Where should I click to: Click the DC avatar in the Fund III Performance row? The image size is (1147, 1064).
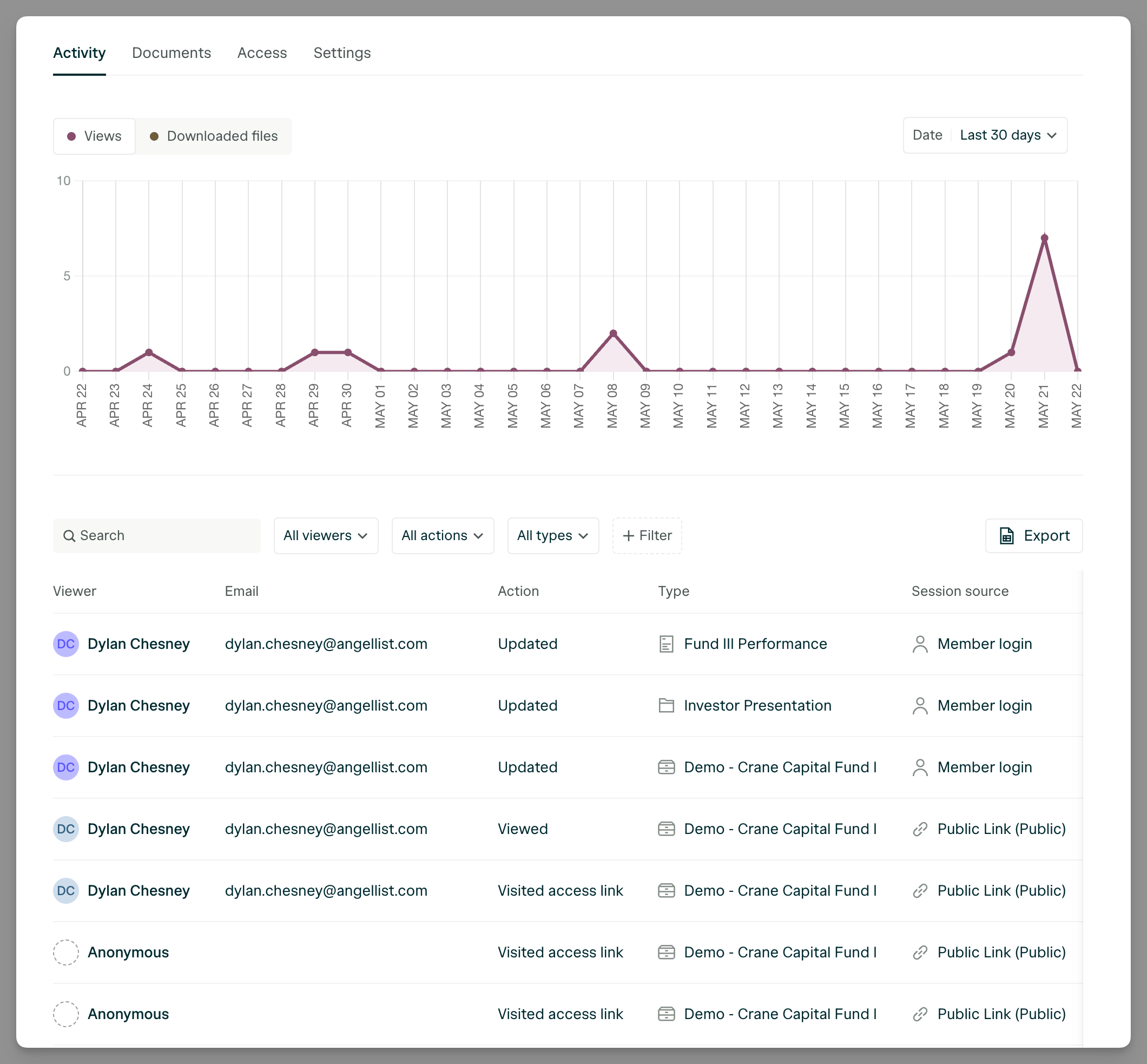coord(65,643)
